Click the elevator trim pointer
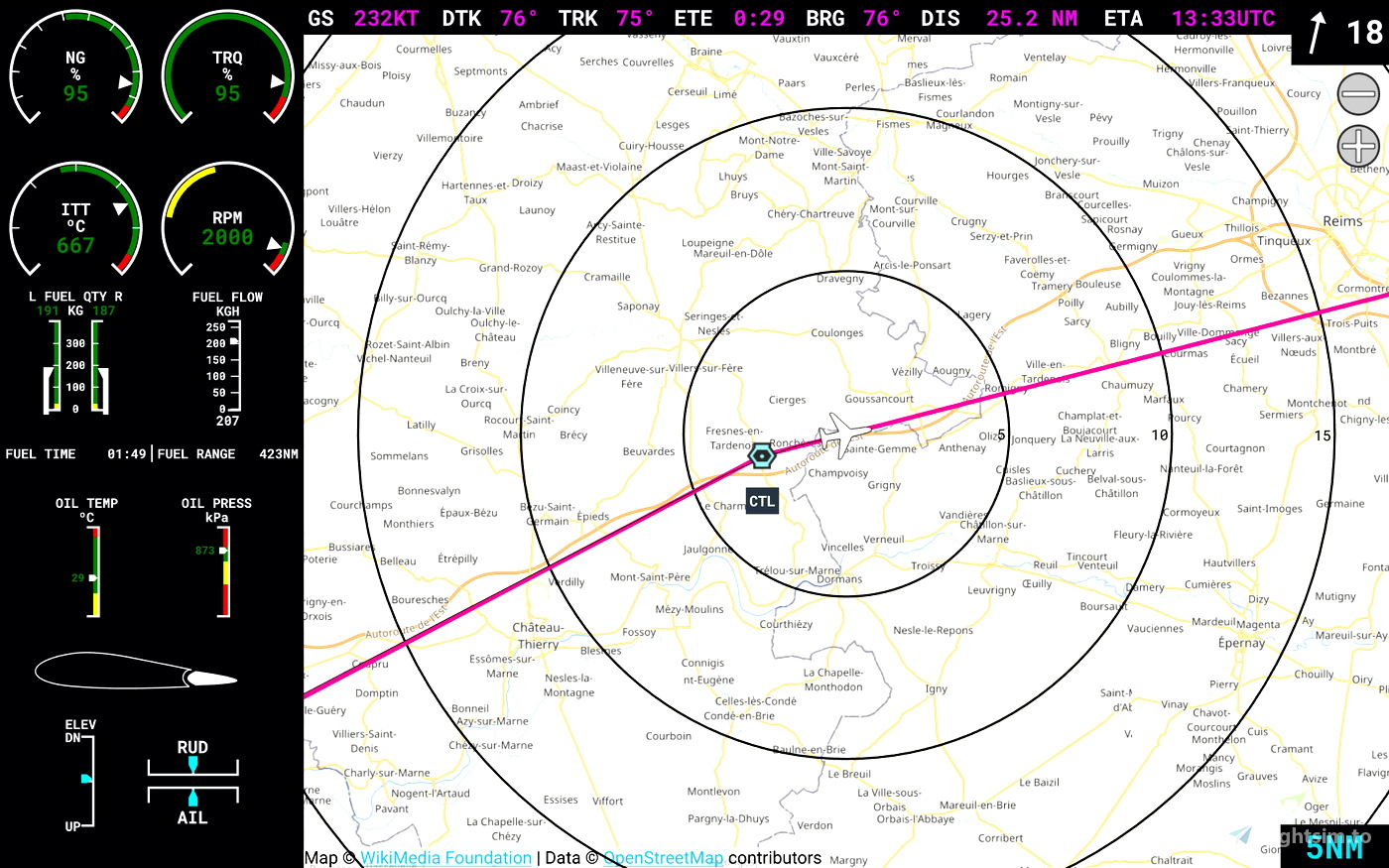1389x868 pixels. [86, 779]
